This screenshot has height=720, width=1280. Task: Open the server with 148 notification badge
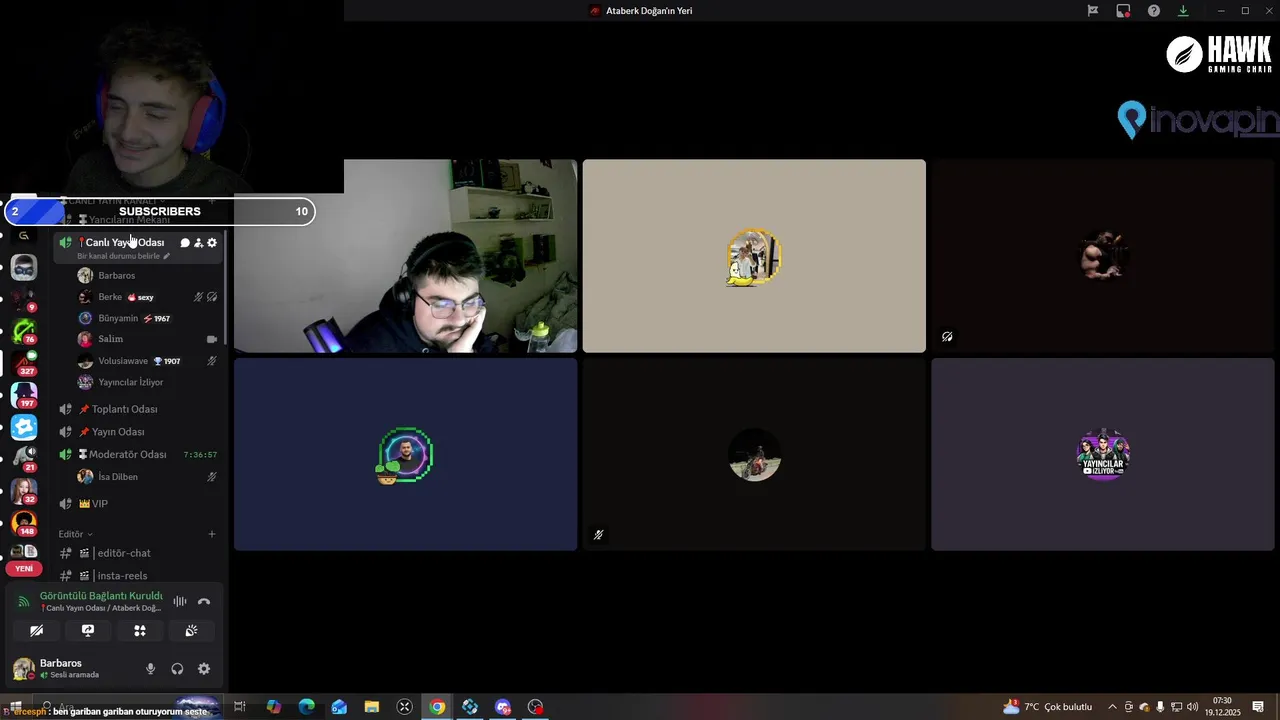tap(24, 523)
